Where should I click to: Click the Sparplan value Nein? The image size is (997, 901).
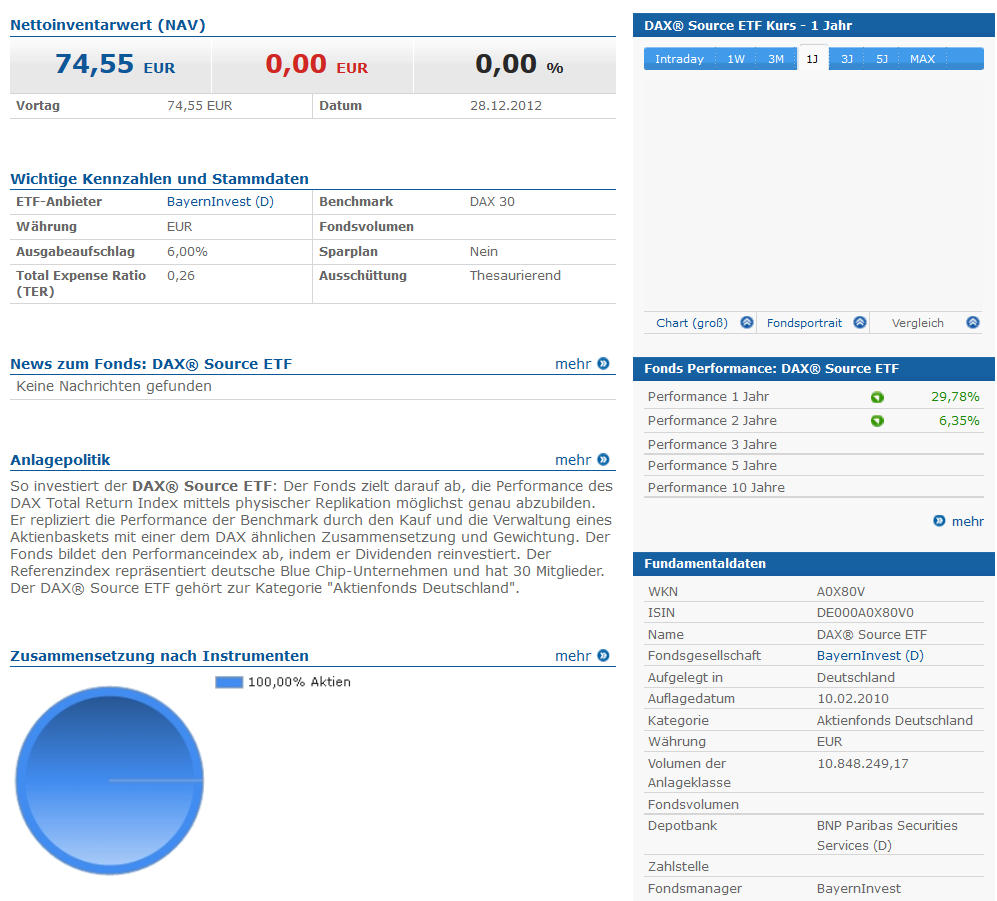[x=483, y=252]
